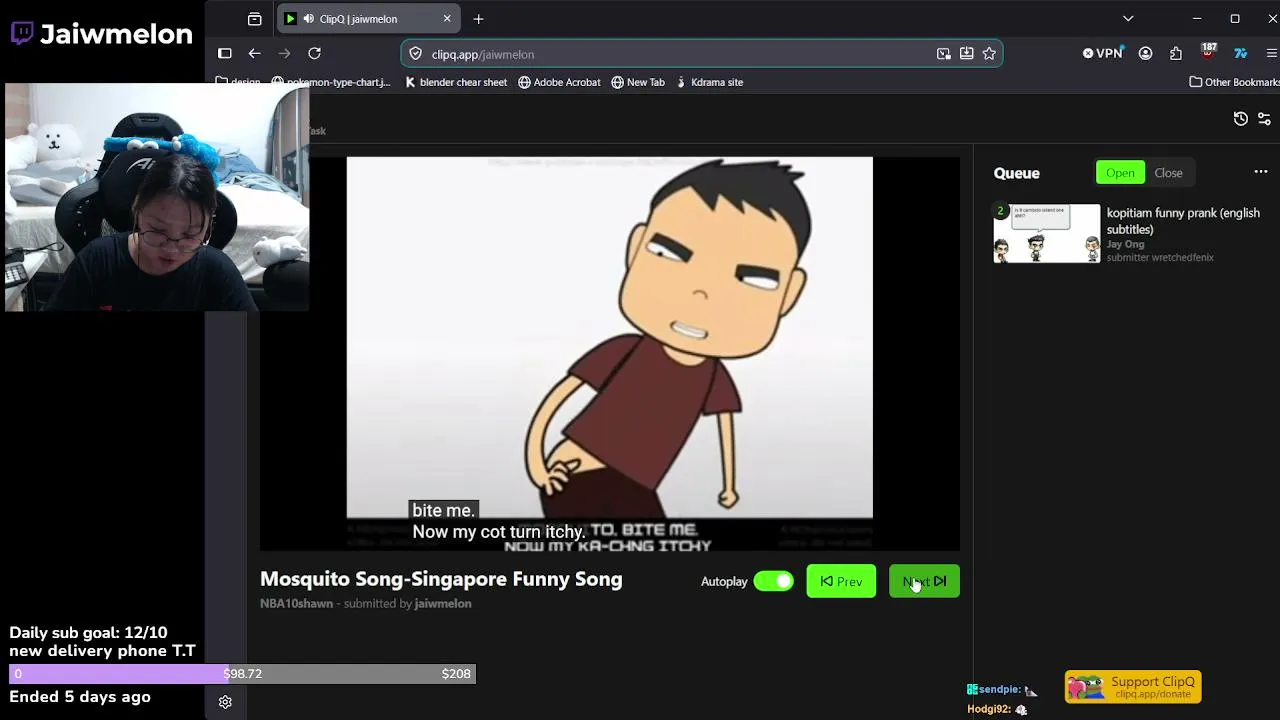Open a new browser tab

(479, 19)
